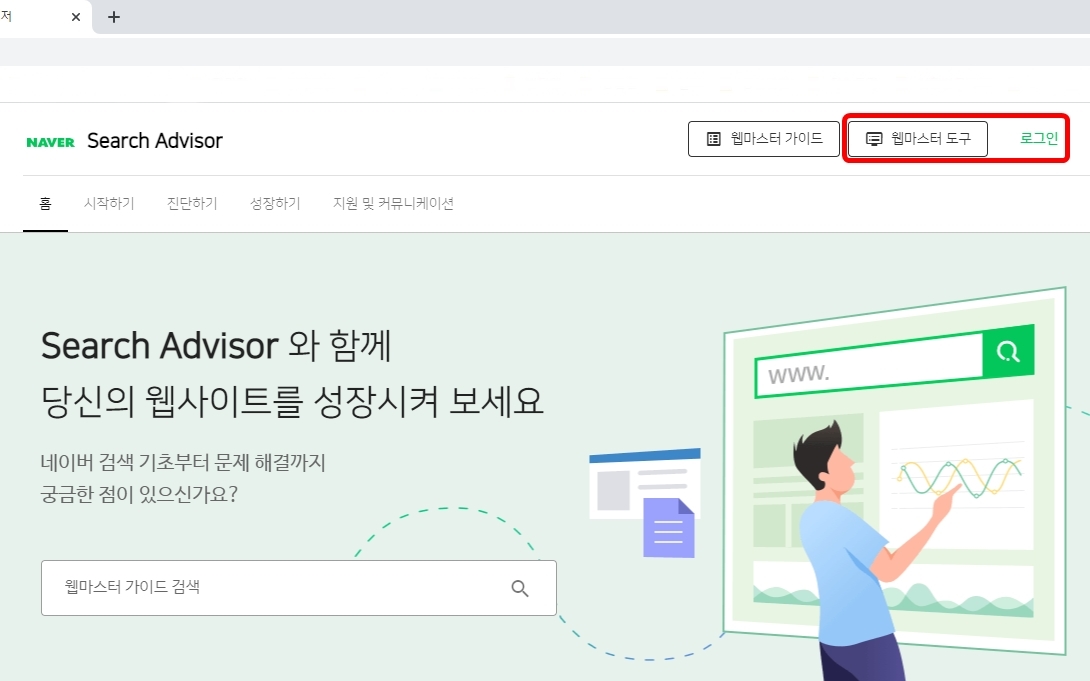The width and height of the screenshot is (1090, 681).
Task: Click the text 궁금한 점이 있으신가요?
Action: pyautogui.click(x=139, y=494)
